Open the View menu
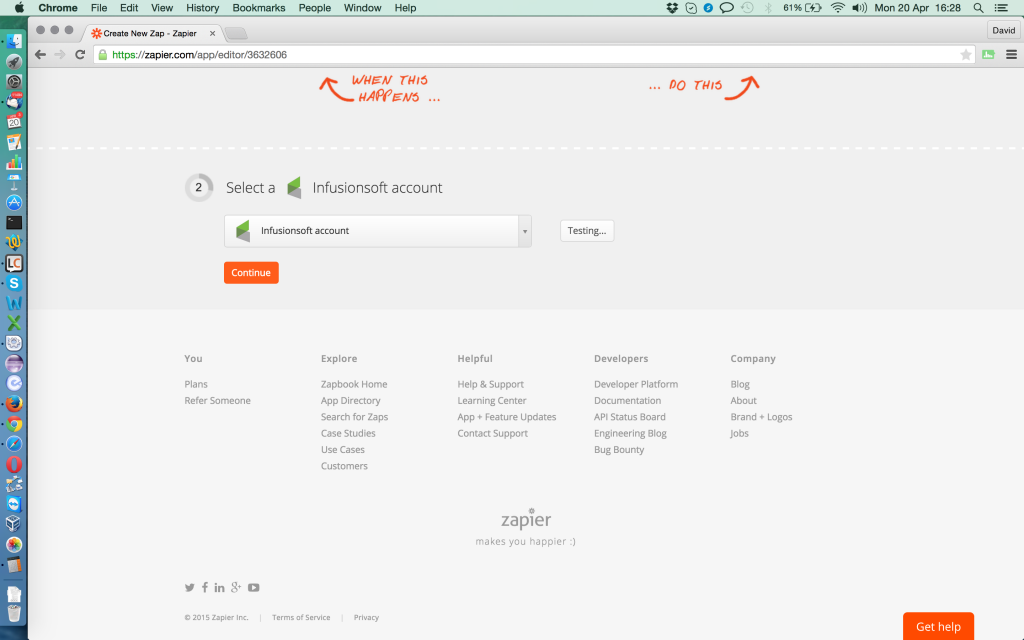The image size is (1024, 640). (162, 8)
